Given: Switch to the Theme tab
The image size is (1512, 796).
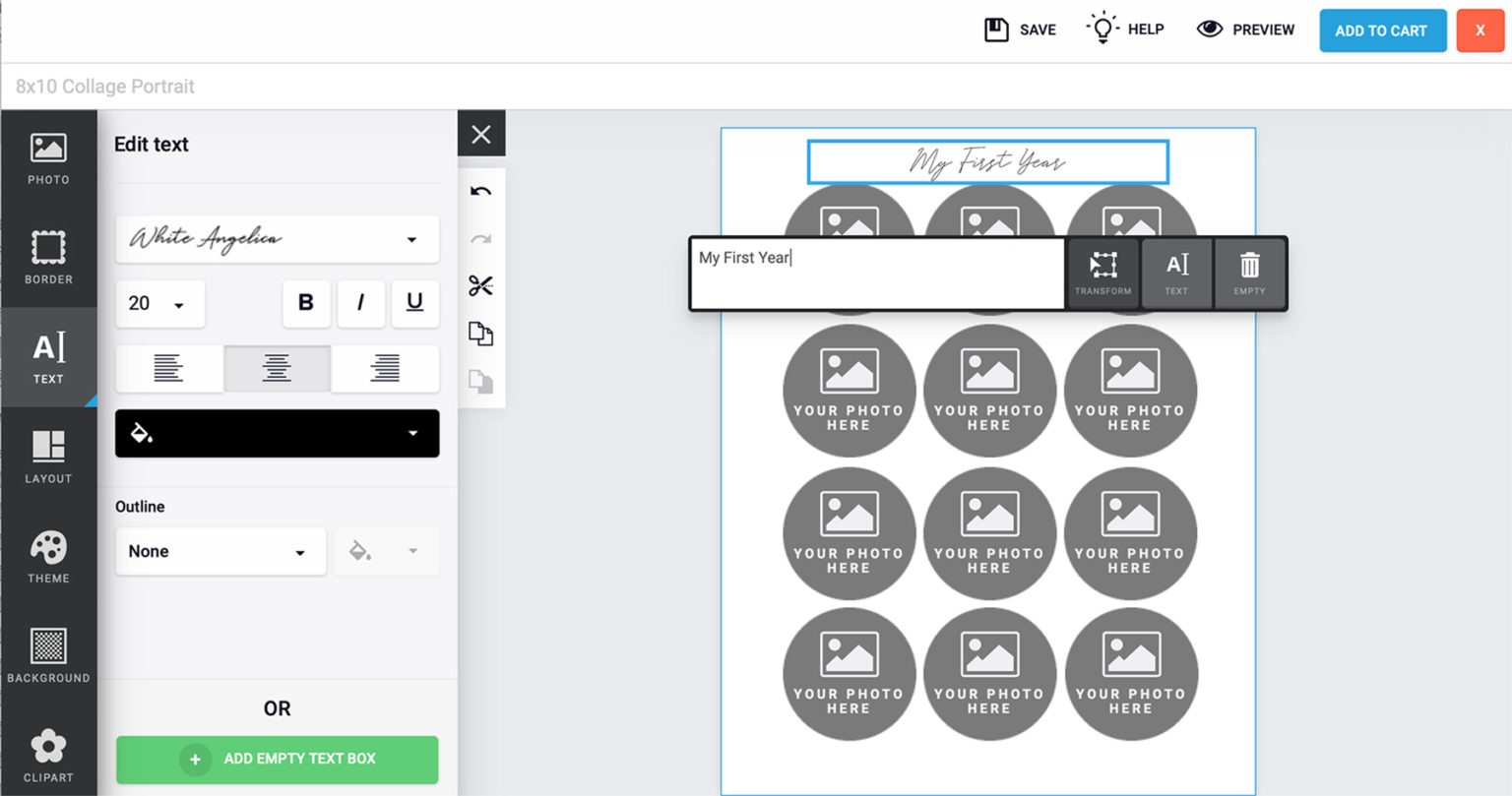Looking at the screenshot, I should (x=48, y=556).
